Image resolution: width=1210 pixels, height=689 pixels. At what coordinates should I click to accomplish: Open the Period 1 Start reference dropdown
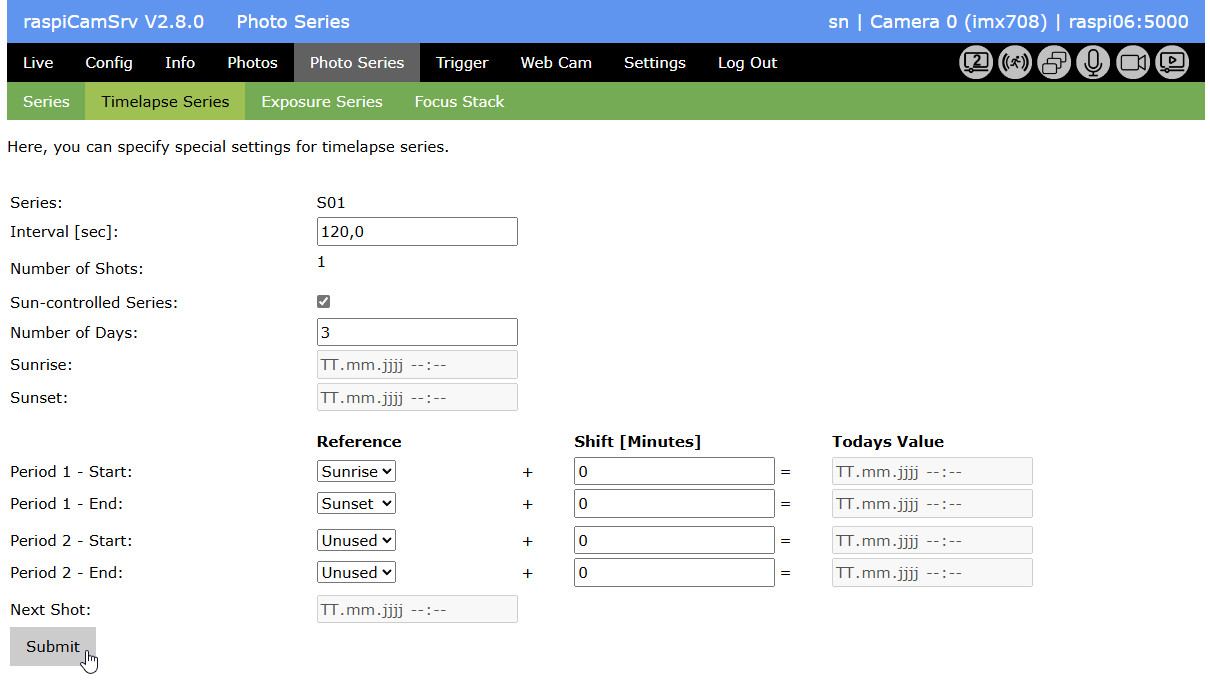pyautogui.click(x=356, y=471)
